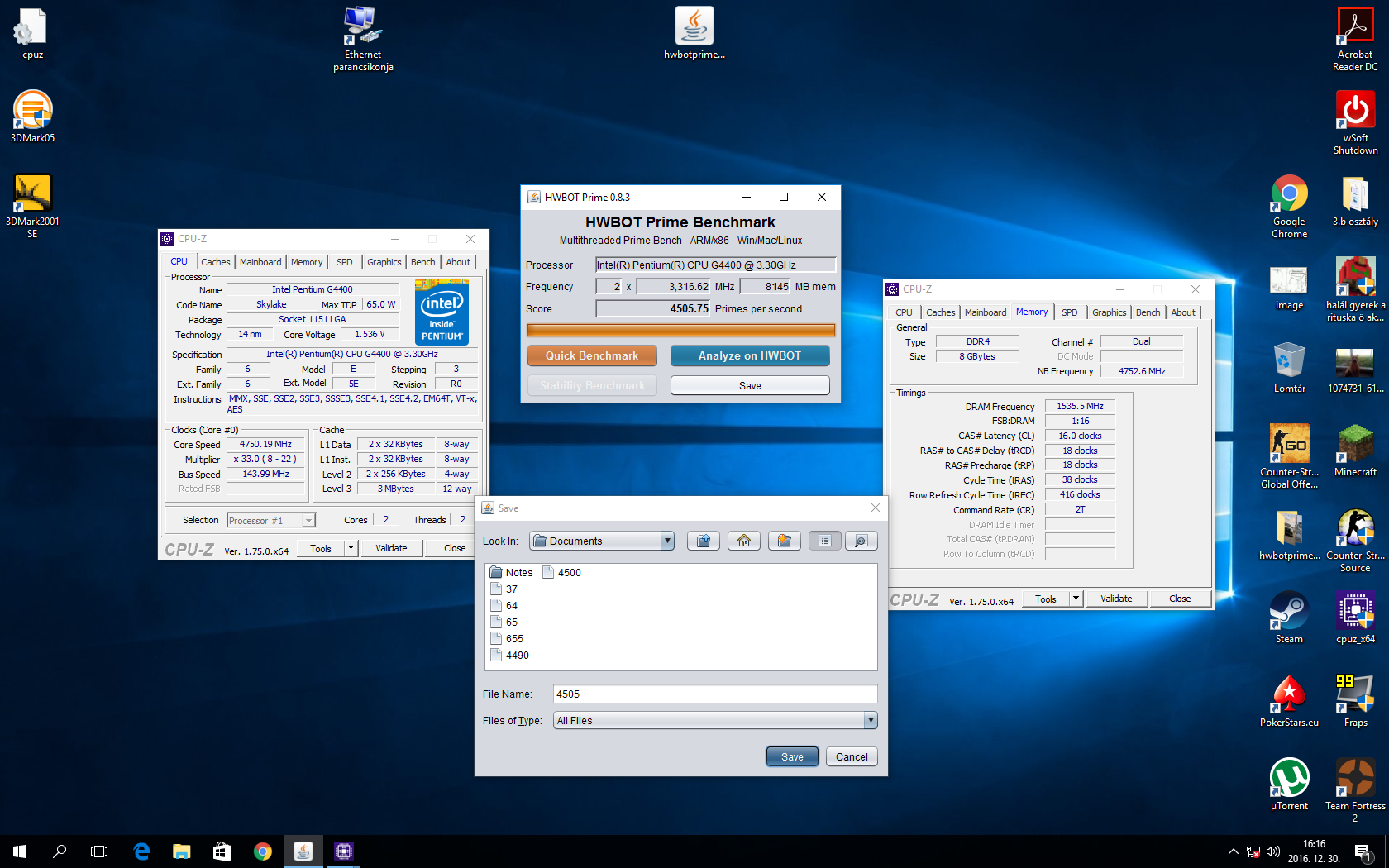This screenshot has width=1389, height=868.
Task: Click Validate in right CPU-Z window
Action: 1116,599
